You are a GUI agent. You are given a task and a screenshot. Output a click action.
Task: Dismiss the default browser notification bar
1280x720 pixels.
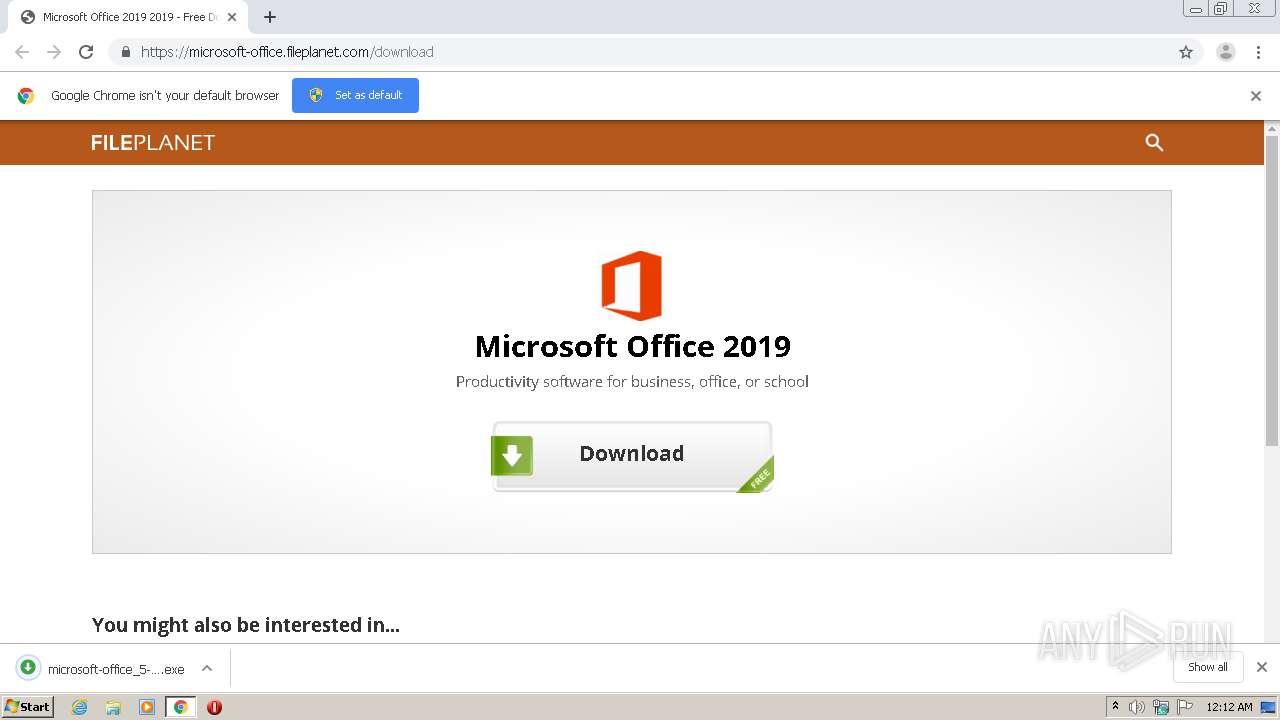[x=1256, y=96]
